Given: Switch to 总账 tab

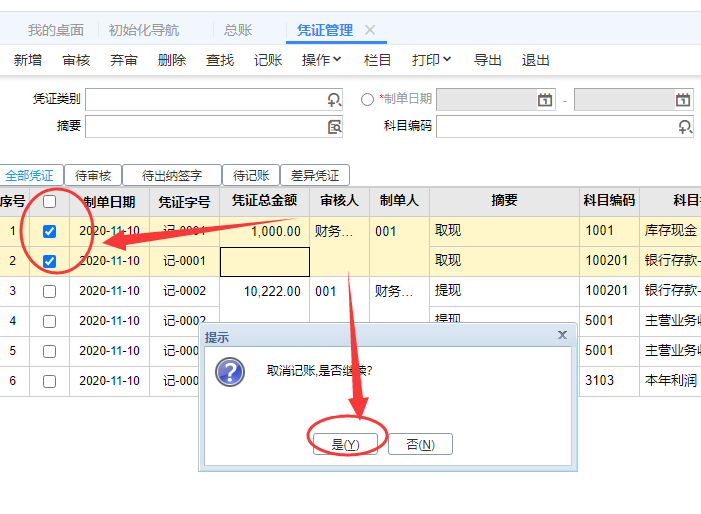Looking at the screenshot, I should [238, 30].
